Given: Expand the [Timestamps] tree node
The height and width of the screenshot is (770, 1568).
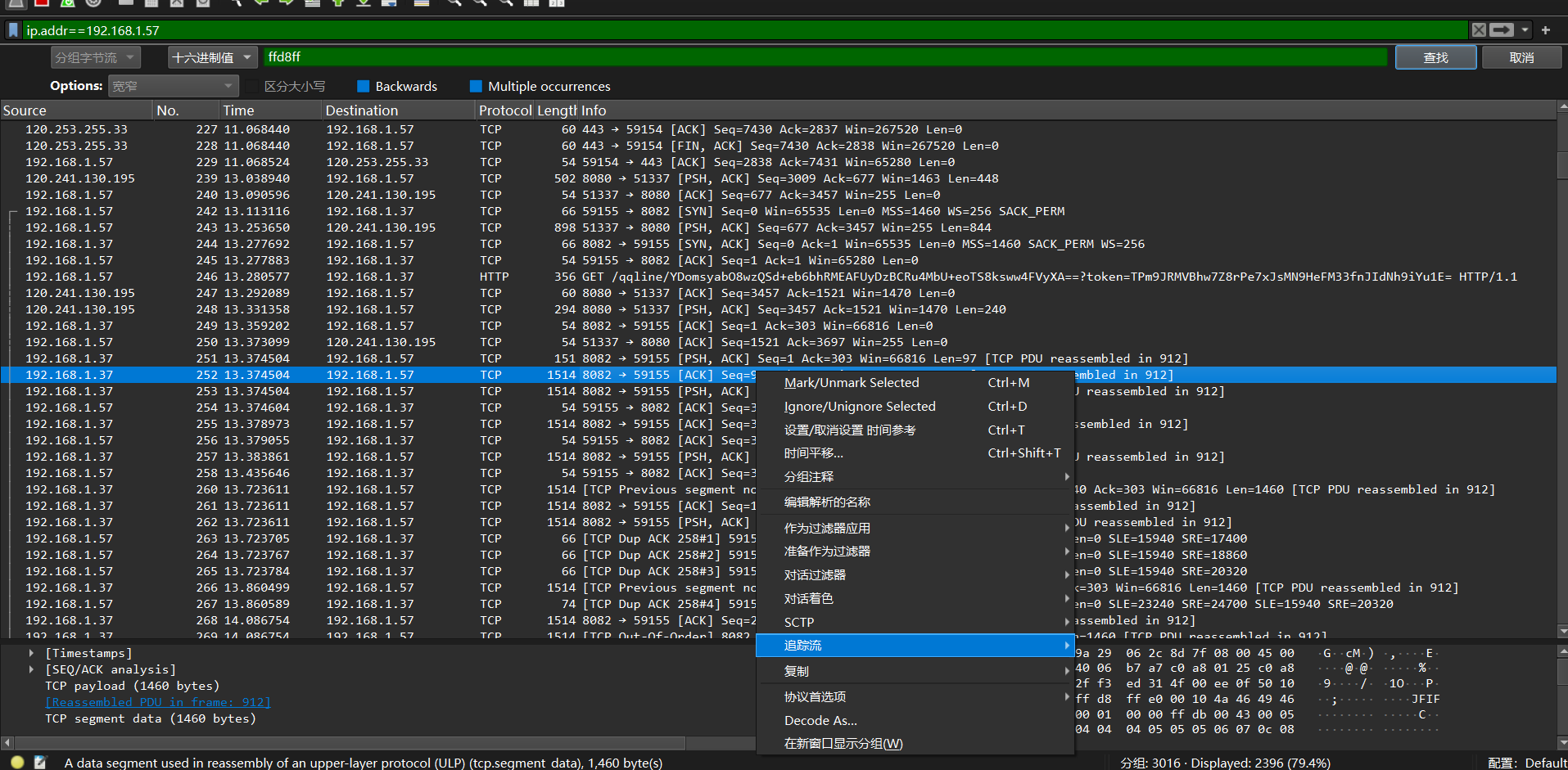Looking at the screenshot, I should [x=31, y=653].
